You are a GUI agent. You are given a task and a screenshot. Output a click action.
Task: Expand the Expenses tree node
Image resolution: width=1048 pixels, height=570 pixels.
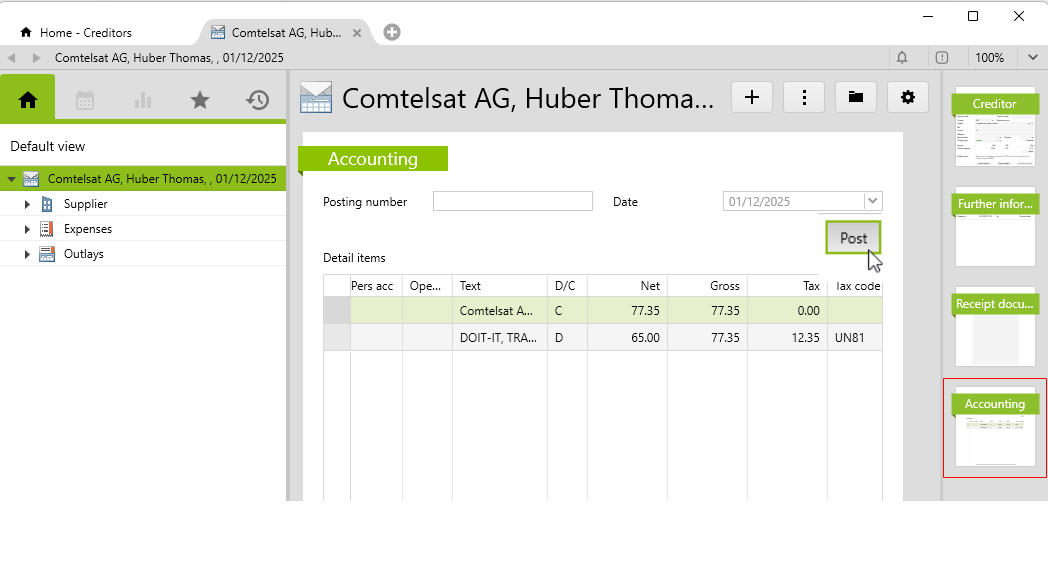pos(28,229)
